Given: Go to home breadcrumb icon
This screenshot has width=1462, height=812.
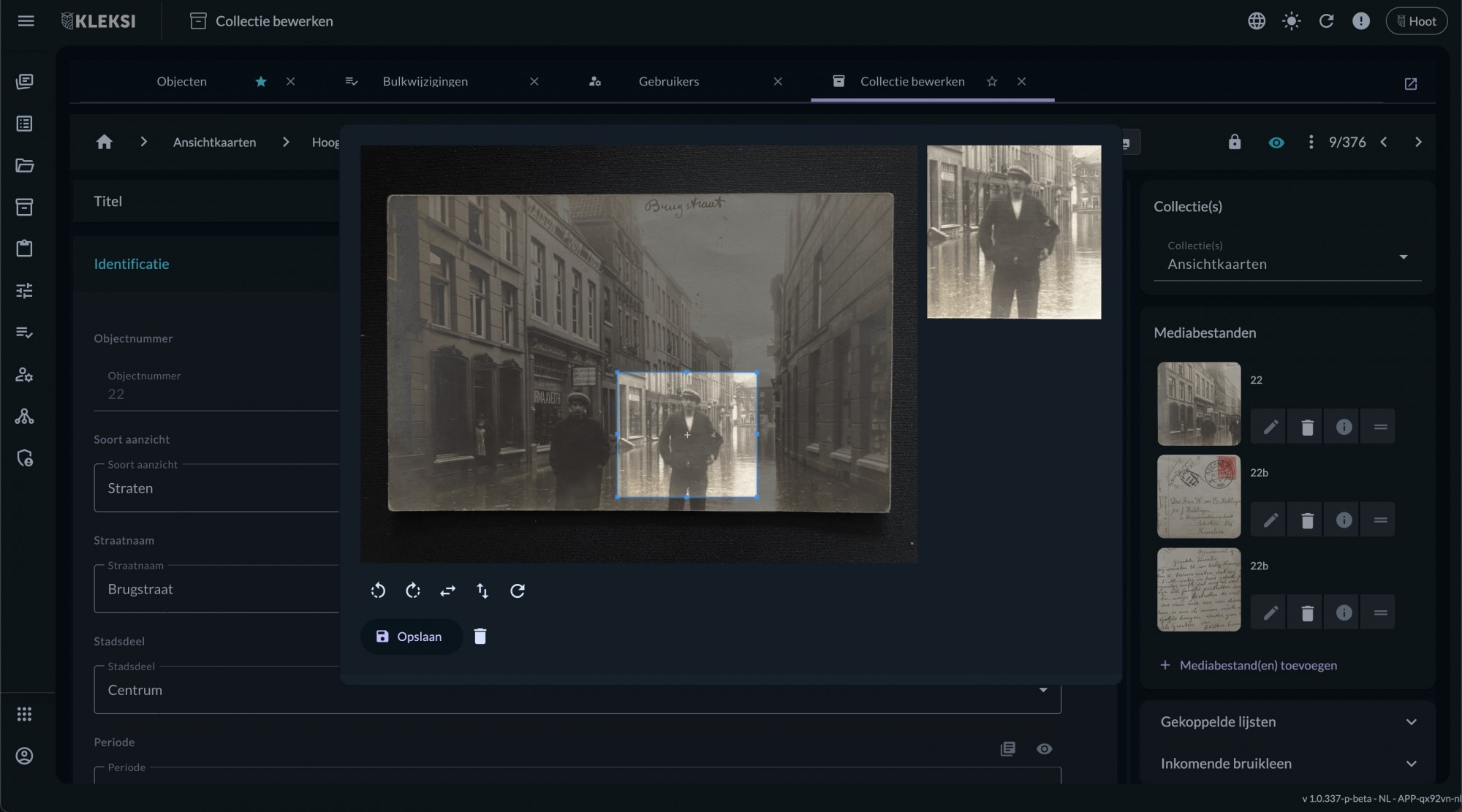Looking at the screenshot, I should click(x=105, y=142).
